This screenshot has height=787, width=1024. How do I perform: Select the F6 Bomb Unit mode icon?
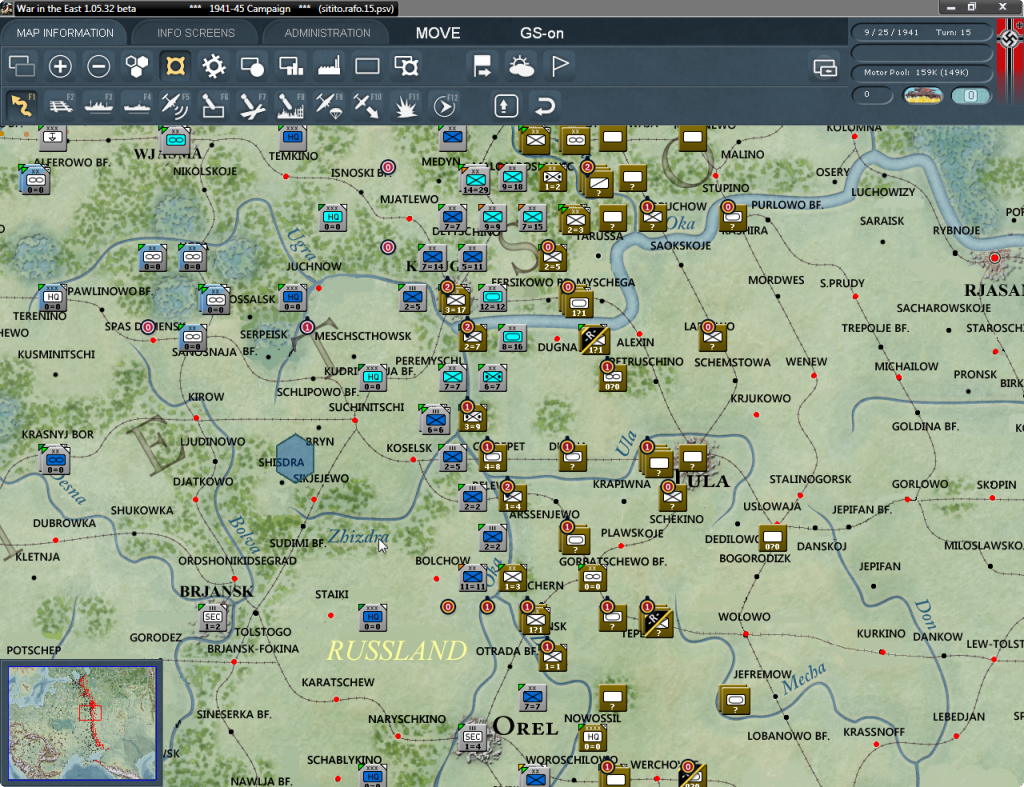pyautogui.click(x=214, y=105)
